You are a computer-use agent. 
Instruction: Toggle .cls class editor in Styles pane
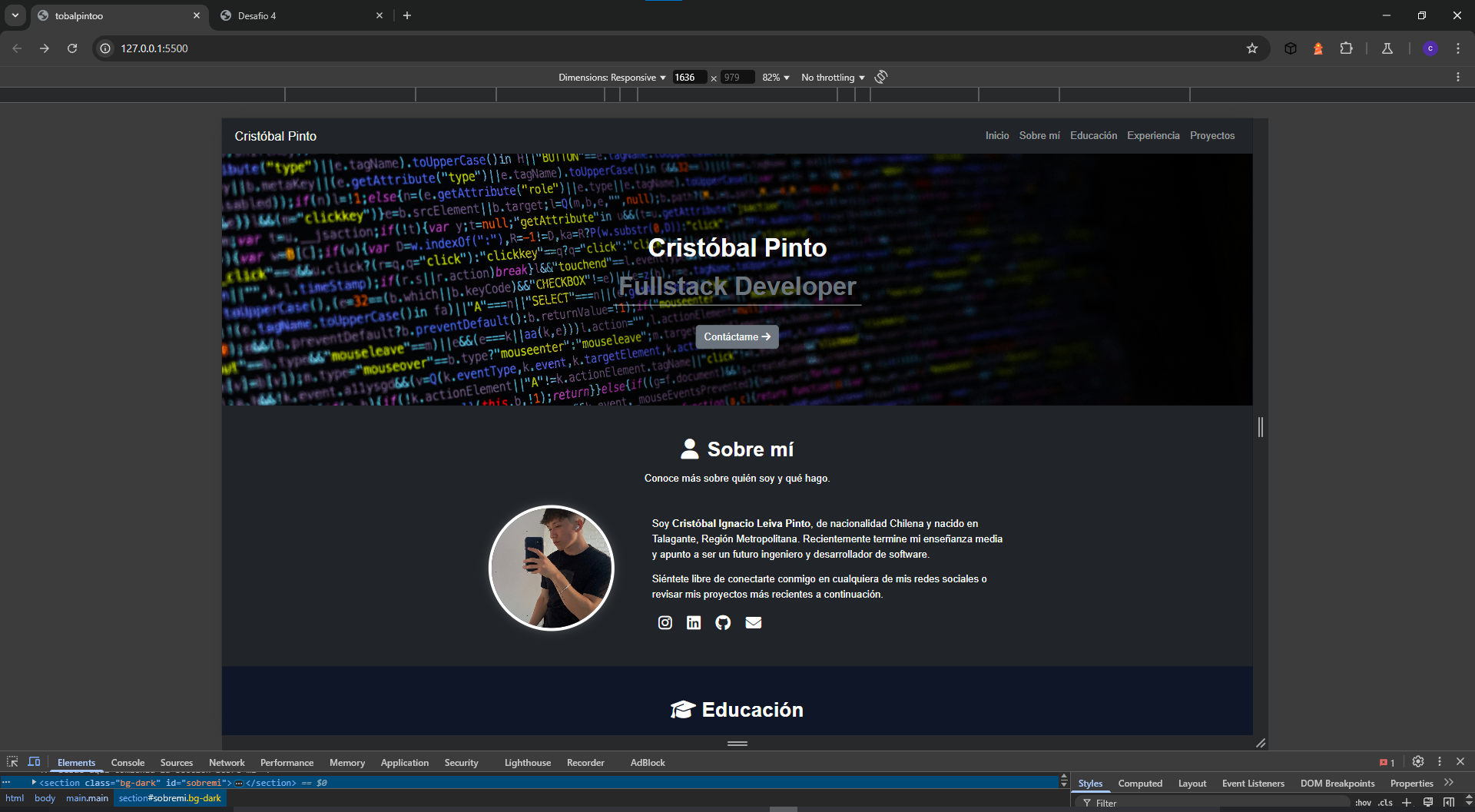tap(1386, 802)
